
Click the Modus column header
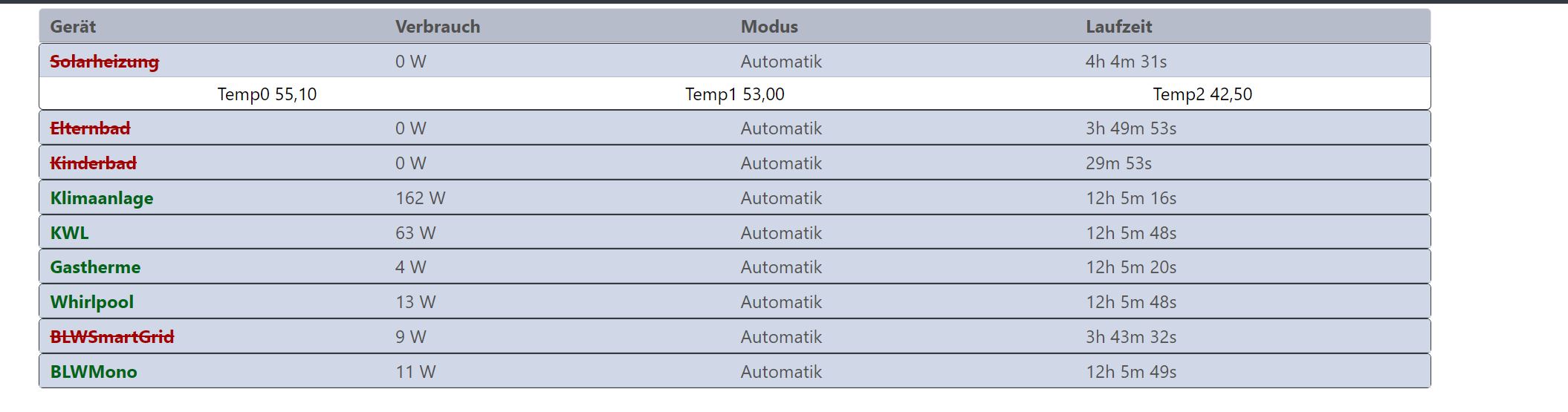769,27
